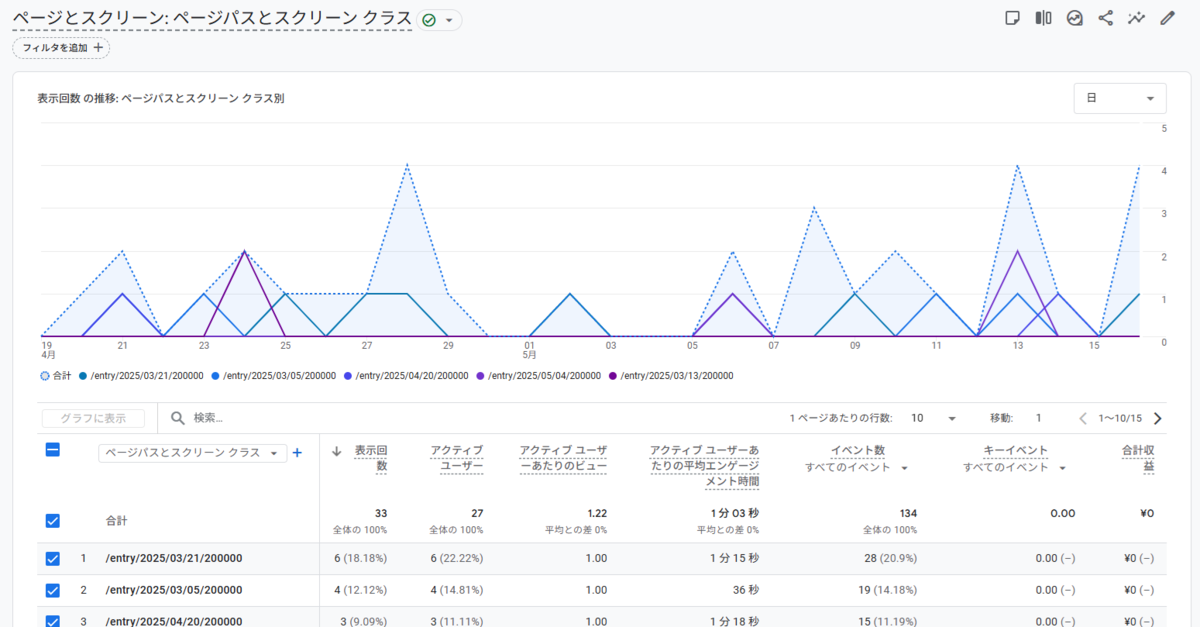Open すべてのイベント dropdown under イベント数
The height and width of the screenshot is (627, 1200).
click(x=856, y=467)
